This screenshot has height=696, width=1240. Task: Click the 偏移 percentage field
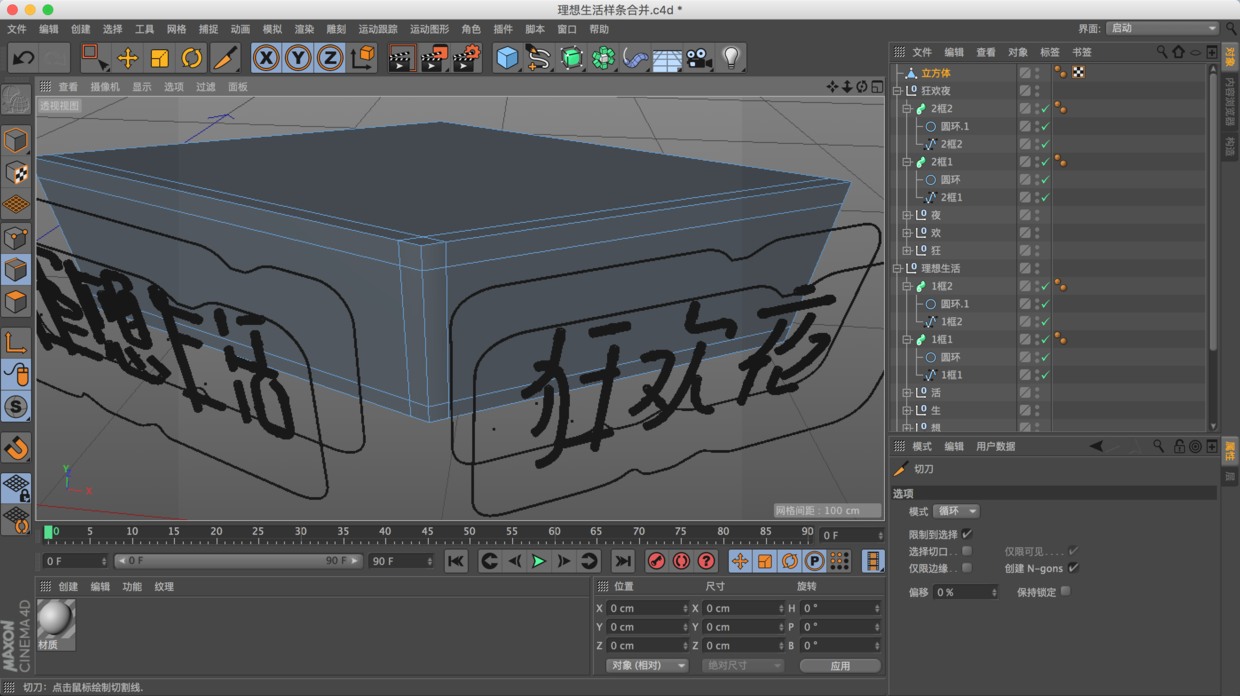pyautogui.click(x=964, y=592)
